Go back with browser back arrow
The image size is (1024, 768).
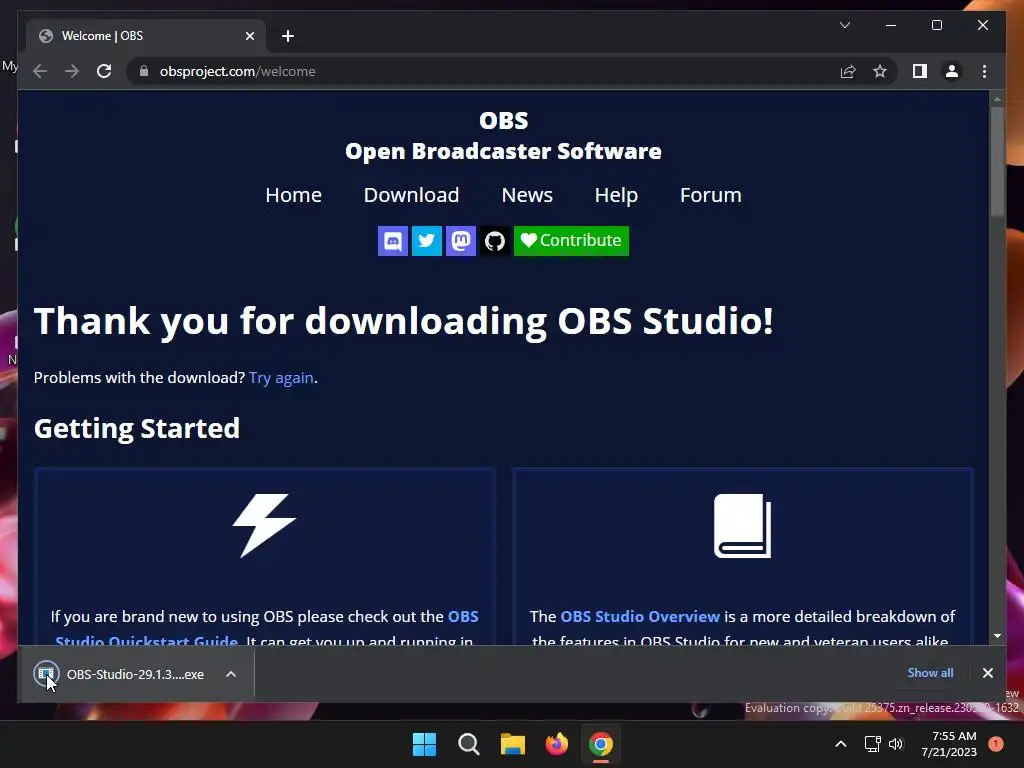40,71
